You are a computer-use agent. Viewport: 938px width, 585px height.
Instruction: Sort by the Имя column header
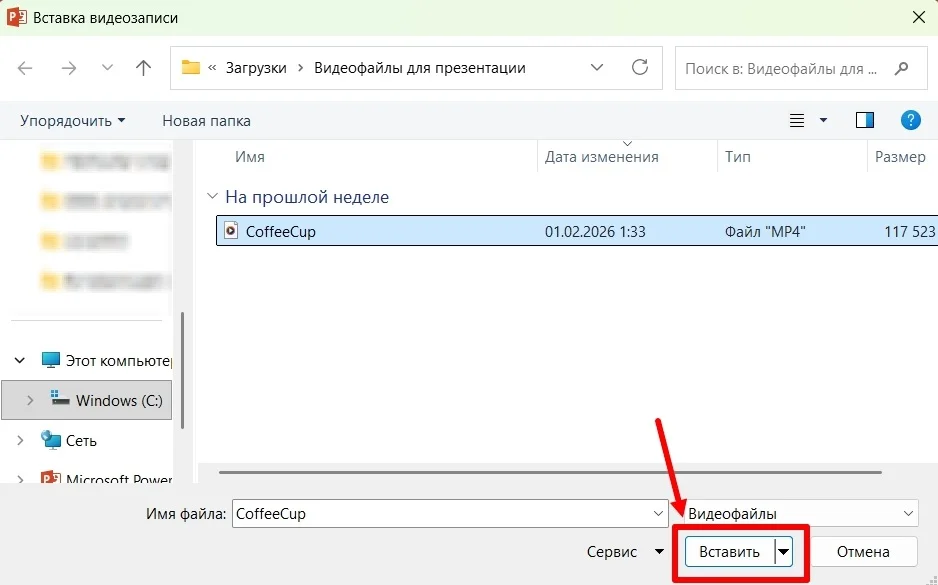coord(249,157)
